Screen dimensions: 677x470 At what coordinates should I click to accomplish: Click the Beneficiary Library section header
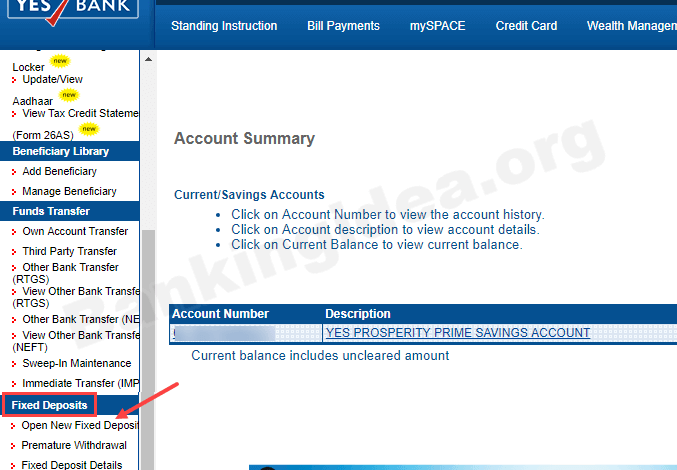pyautogui.click(x=70, y=151)
